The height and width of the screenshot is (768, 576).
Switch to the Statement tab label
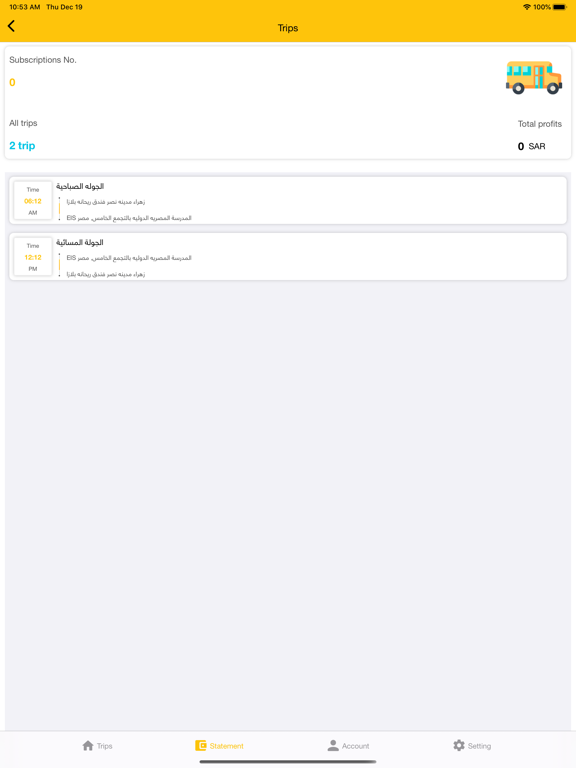tap(226, 746)
